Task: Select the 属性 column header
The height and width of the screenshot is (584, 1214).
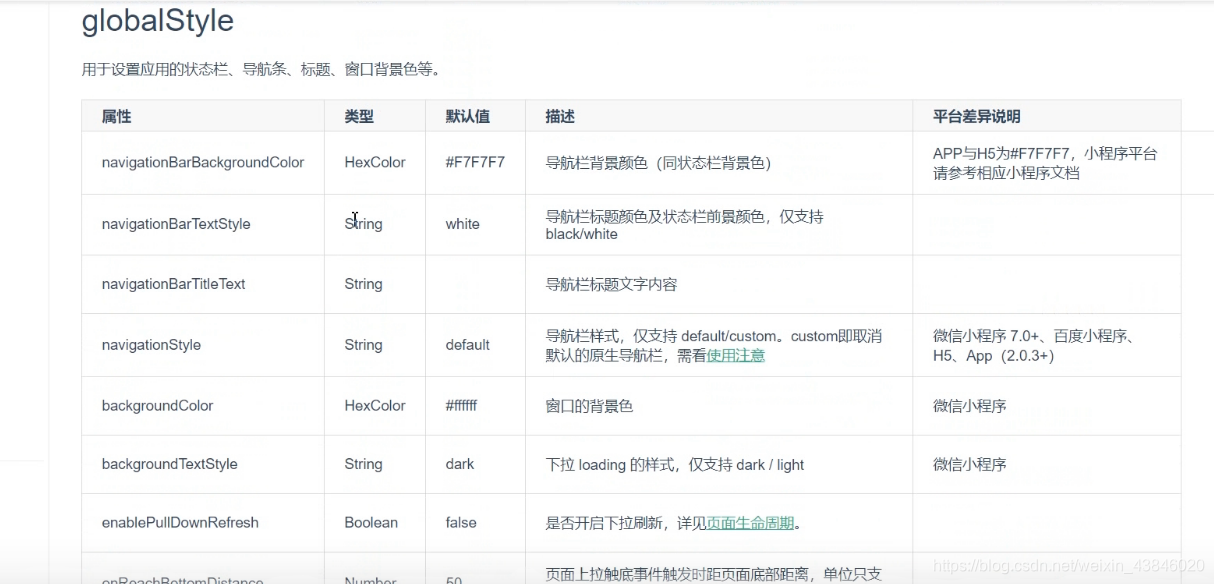Action: tap(116, 116)
